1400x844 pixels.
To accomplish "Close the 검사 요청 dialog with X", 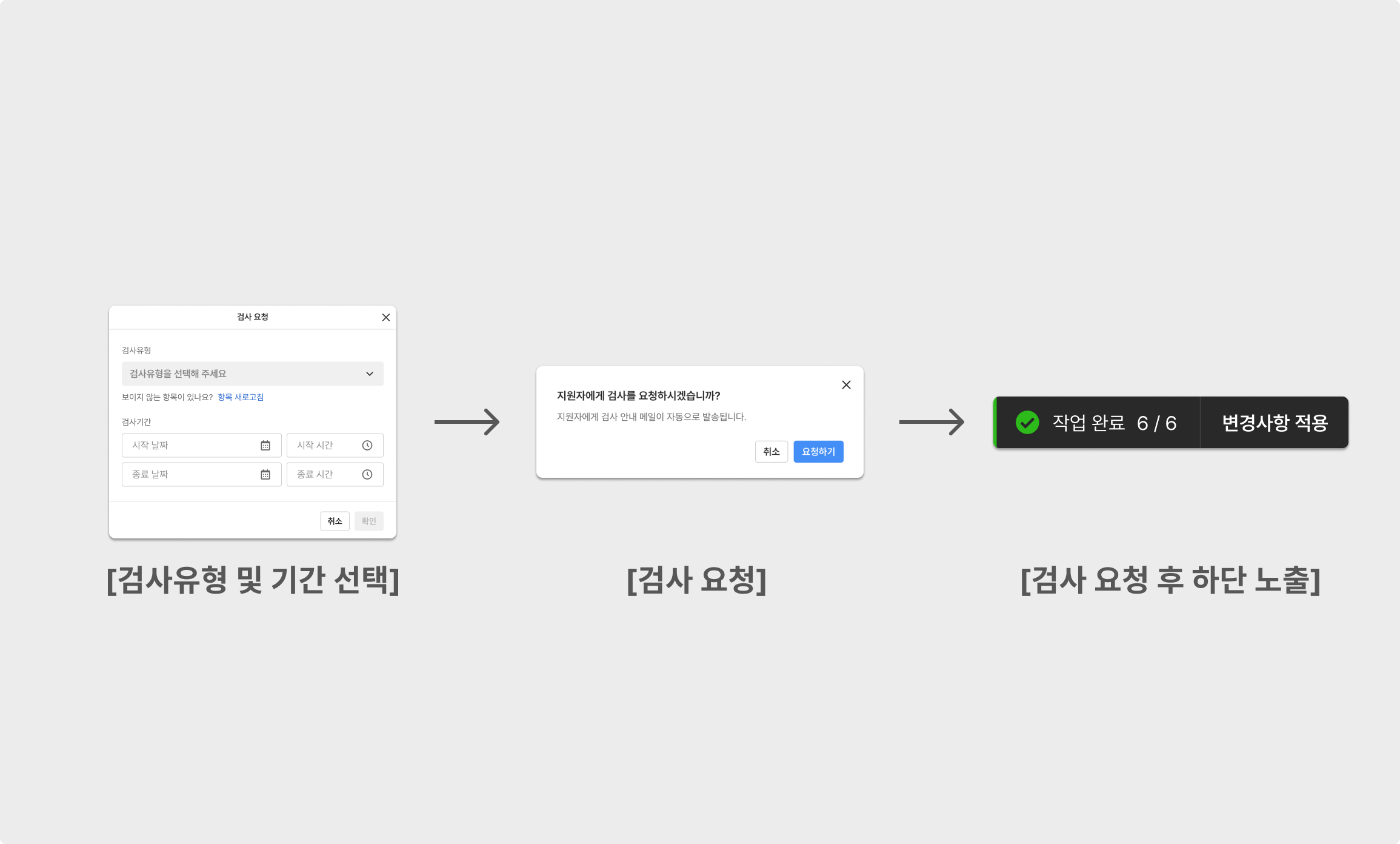I will (x=386, y=318).
